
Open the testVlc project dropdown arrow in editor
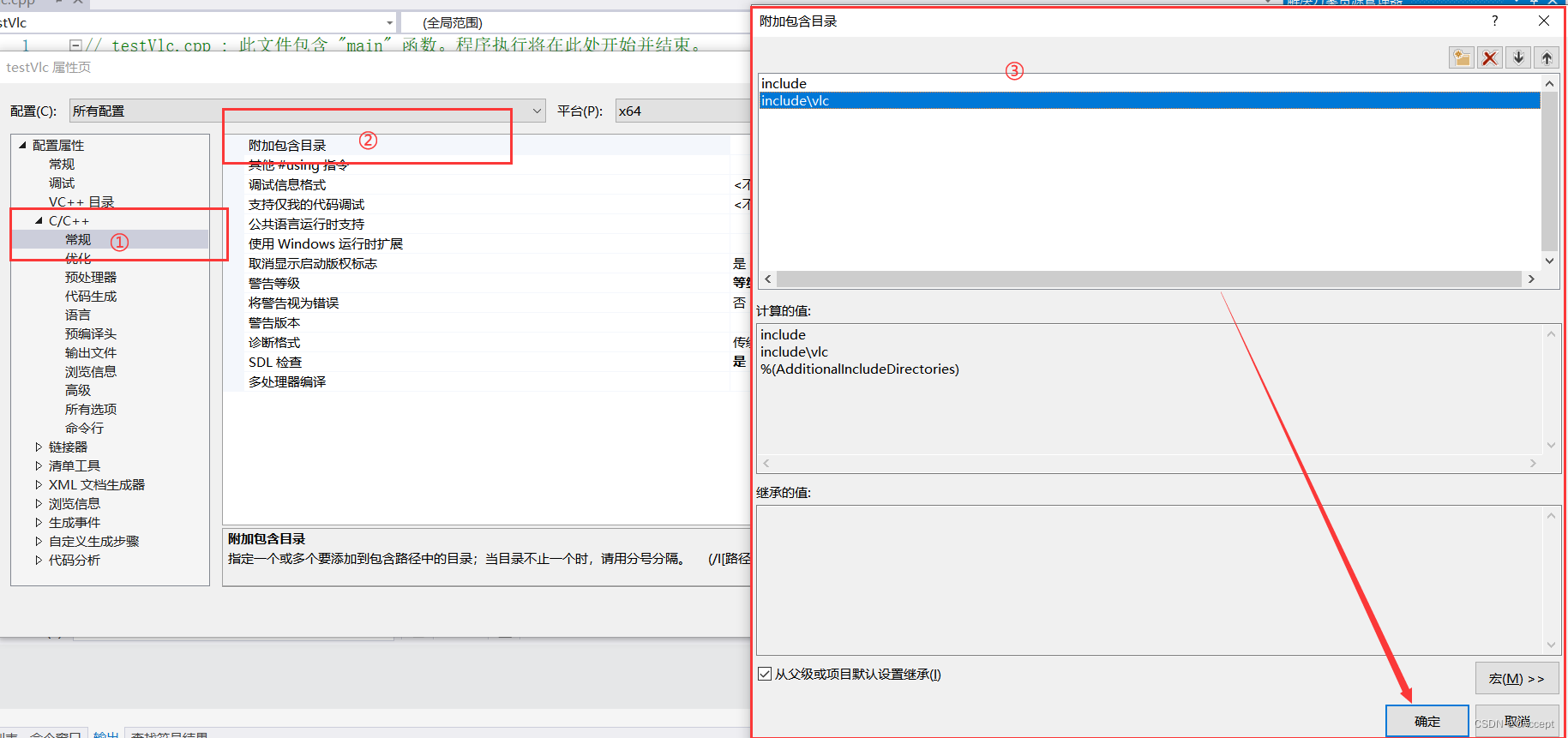[389, 22]
